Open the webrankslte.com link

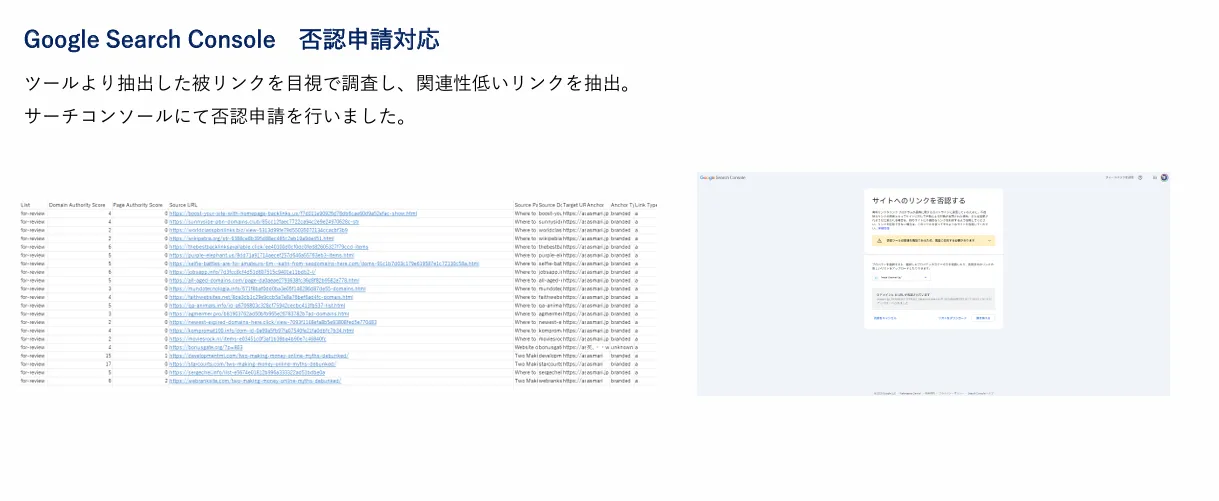click(x=255, y=380)
